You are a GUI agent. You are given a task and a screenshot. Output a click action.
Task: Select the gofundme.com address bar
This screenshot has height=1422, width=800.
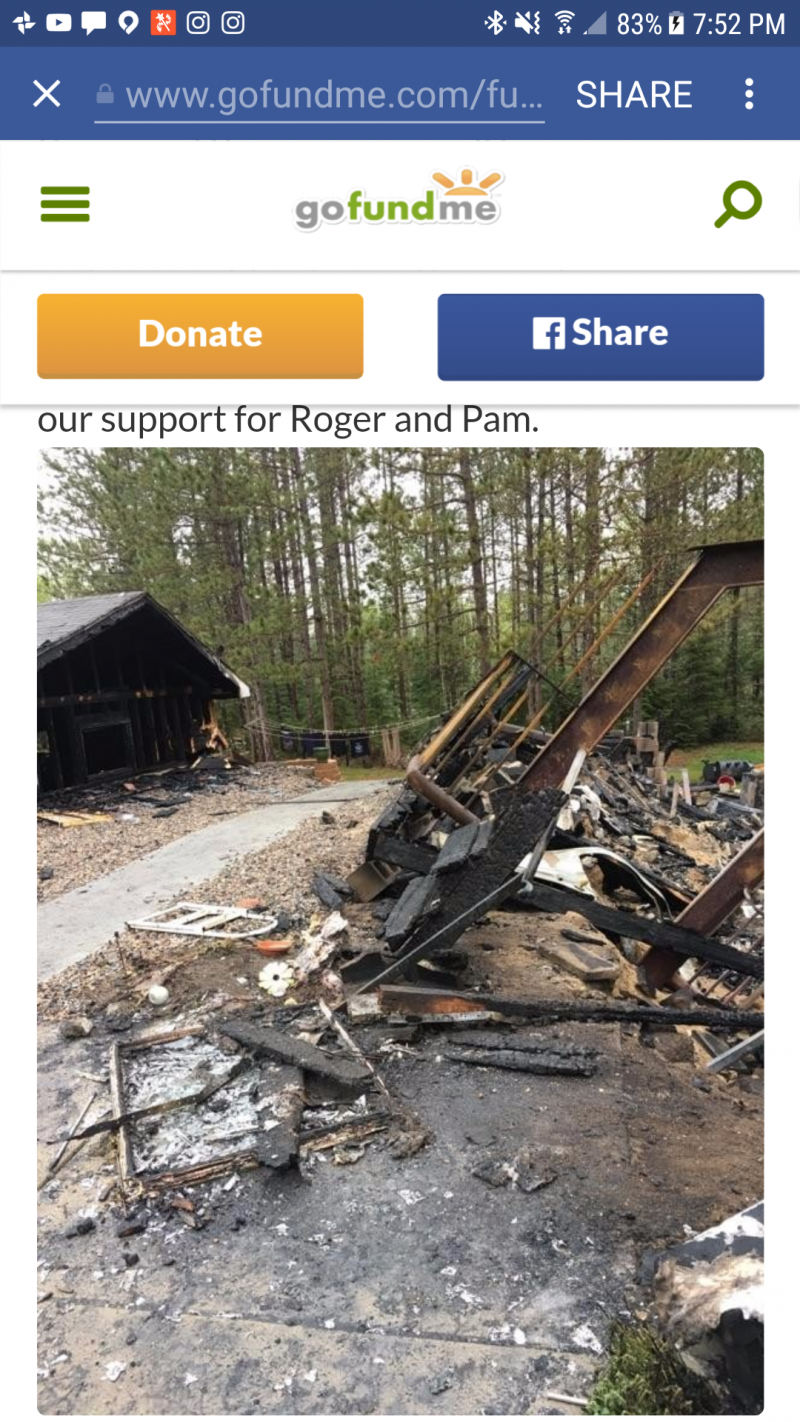pyautogui.click(x=320, y=96)
